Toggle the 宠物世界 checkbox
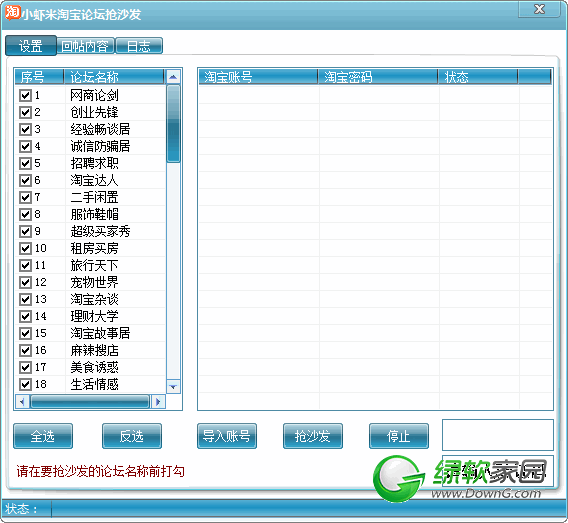 click(25, 283)
